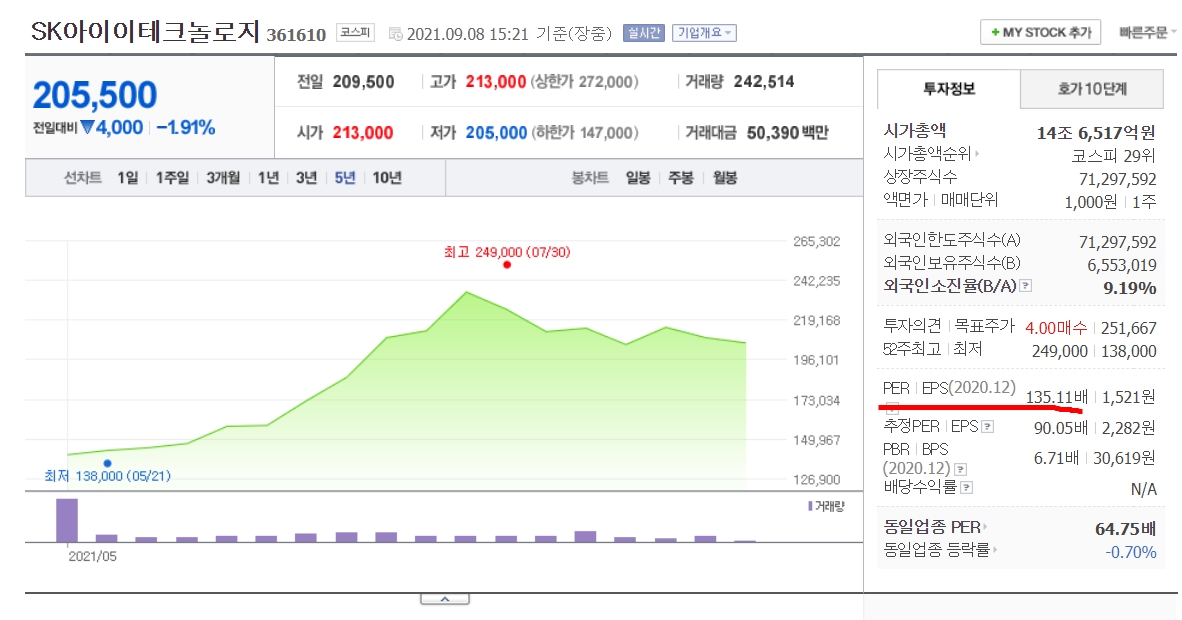Click the MY STOCK 추가 button
This screenshot has width=1182, height=620.
click(1040, 32)
